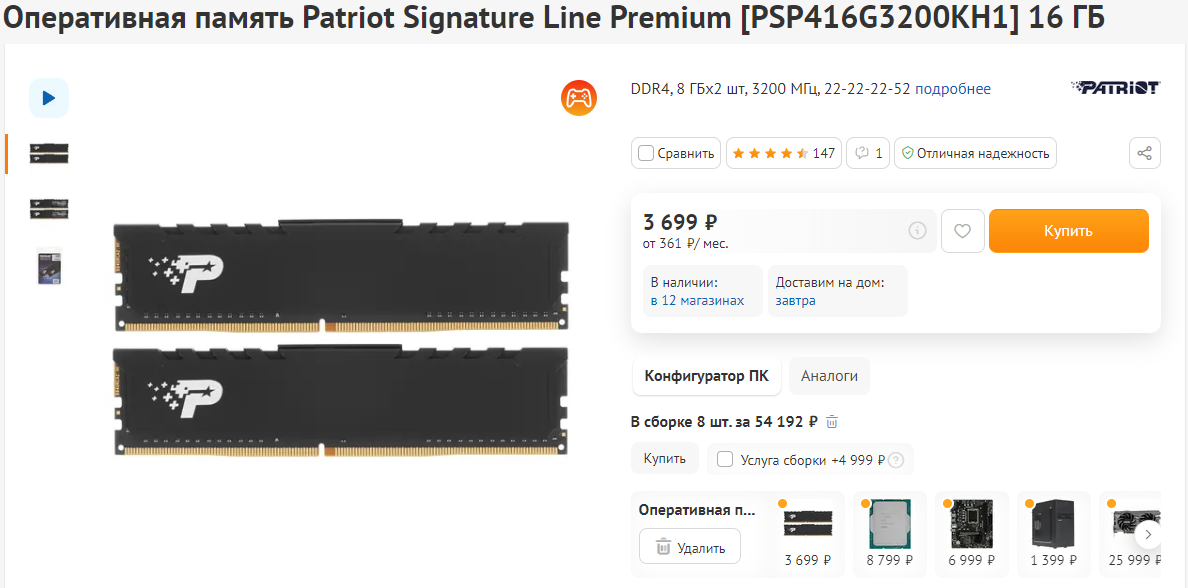Clear the build with trash icon

(832, 422)
